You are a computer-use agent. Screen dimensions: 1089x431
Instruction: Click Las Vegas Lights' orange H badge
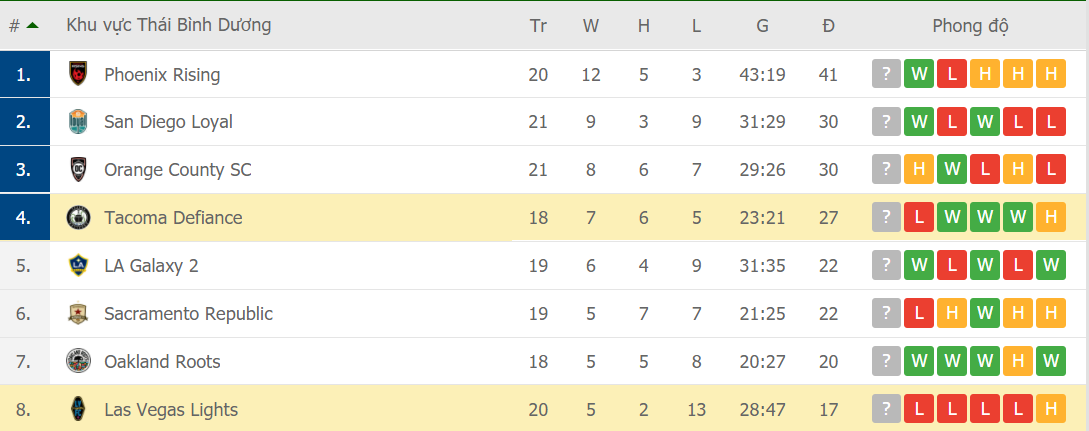click(1050, 409)
